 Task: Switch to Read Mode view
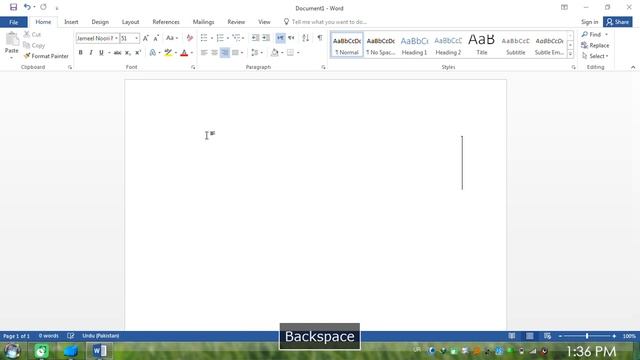(512, 336)
